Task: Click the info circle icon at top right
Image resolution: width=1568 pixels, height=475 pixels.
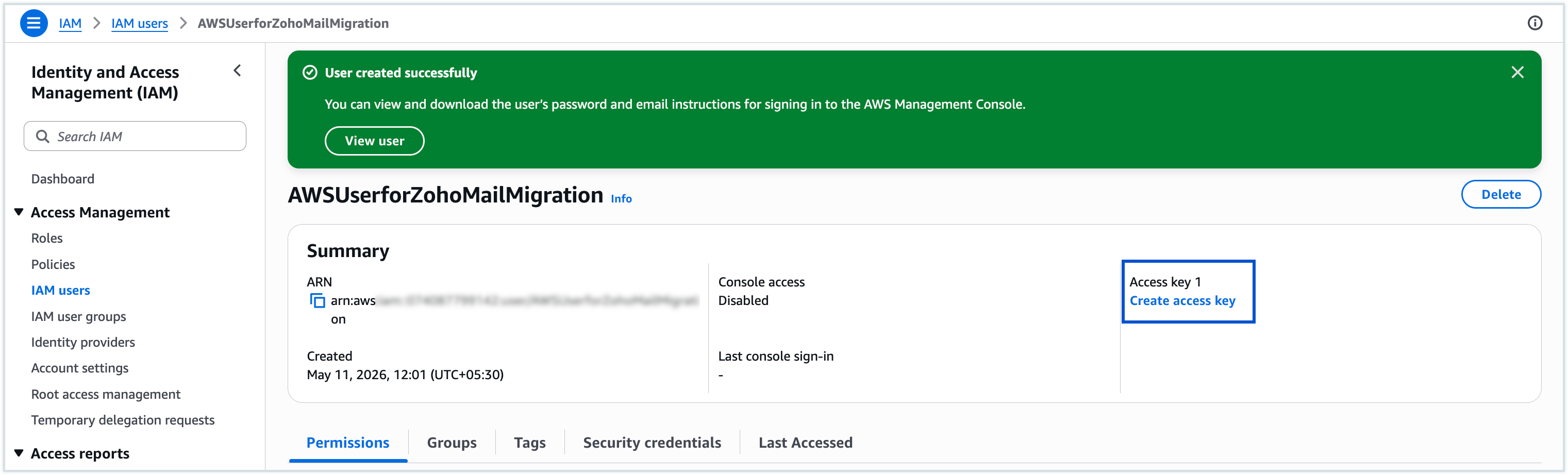Action: pyautogui.click(x=1534, y=23)
